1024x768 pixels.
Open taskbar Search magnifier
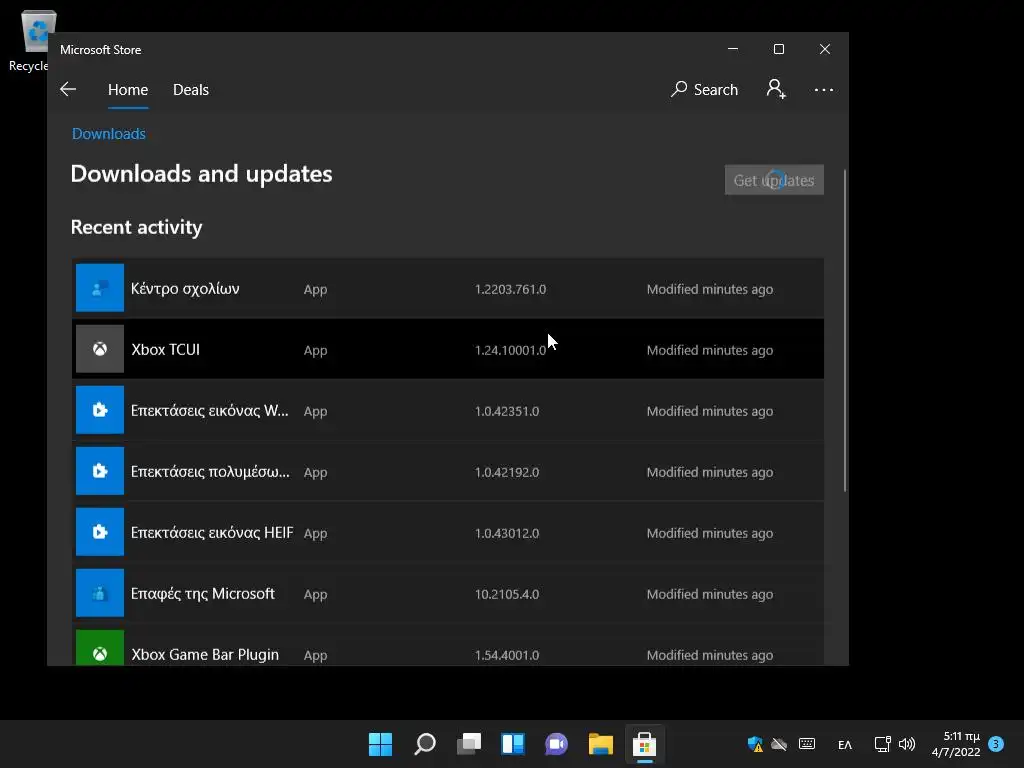click(x=424, y=744)
